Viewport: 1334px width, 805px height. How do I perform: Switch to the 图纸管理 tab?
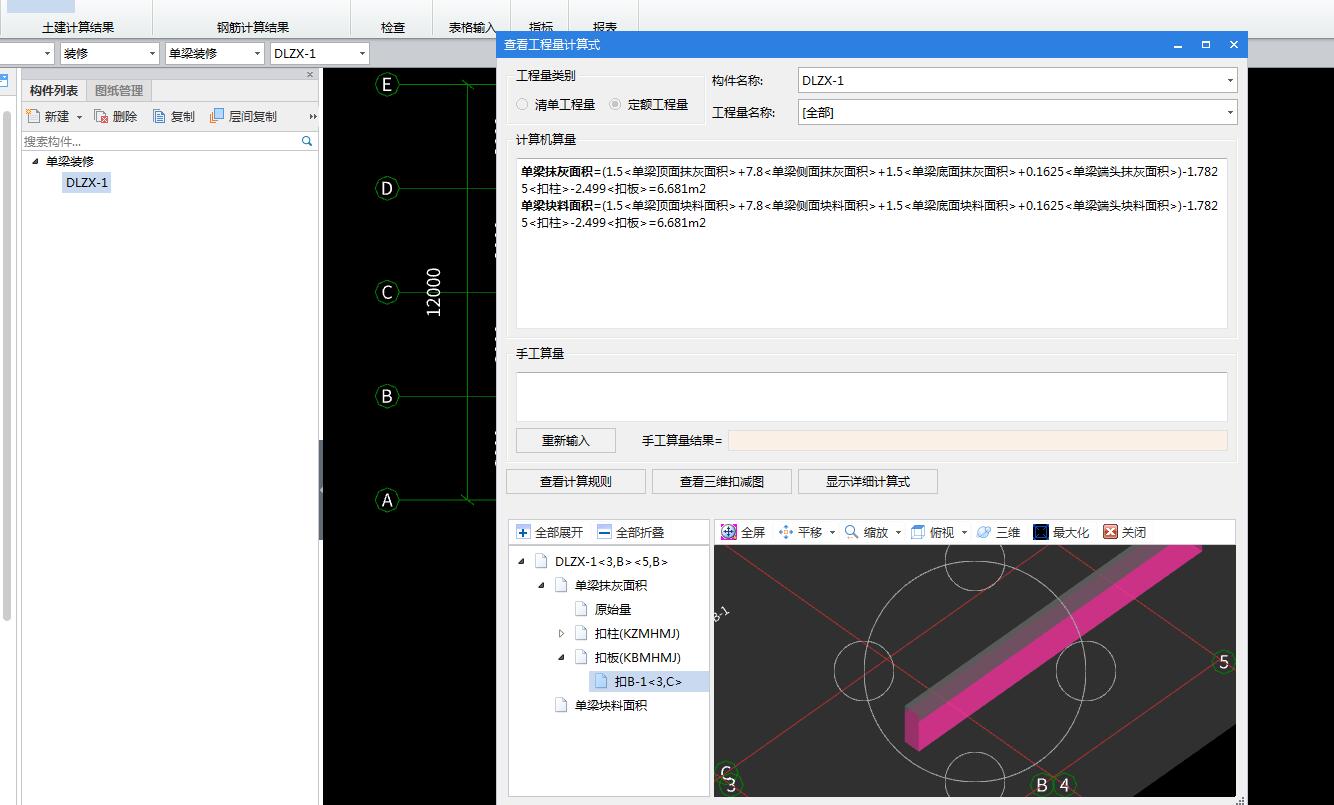(x=119, y=91)
